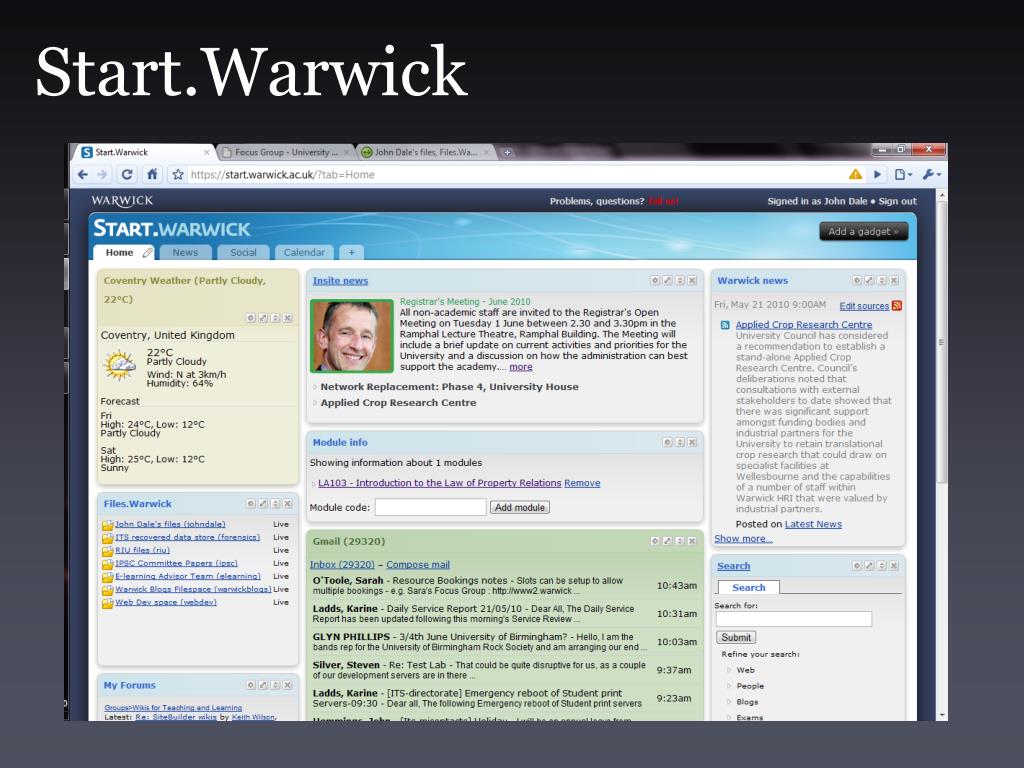Viewport: 1024px width, 768px height.
Task: Open settings gear on Insite news gadget
Action: (x=655, y=280)
